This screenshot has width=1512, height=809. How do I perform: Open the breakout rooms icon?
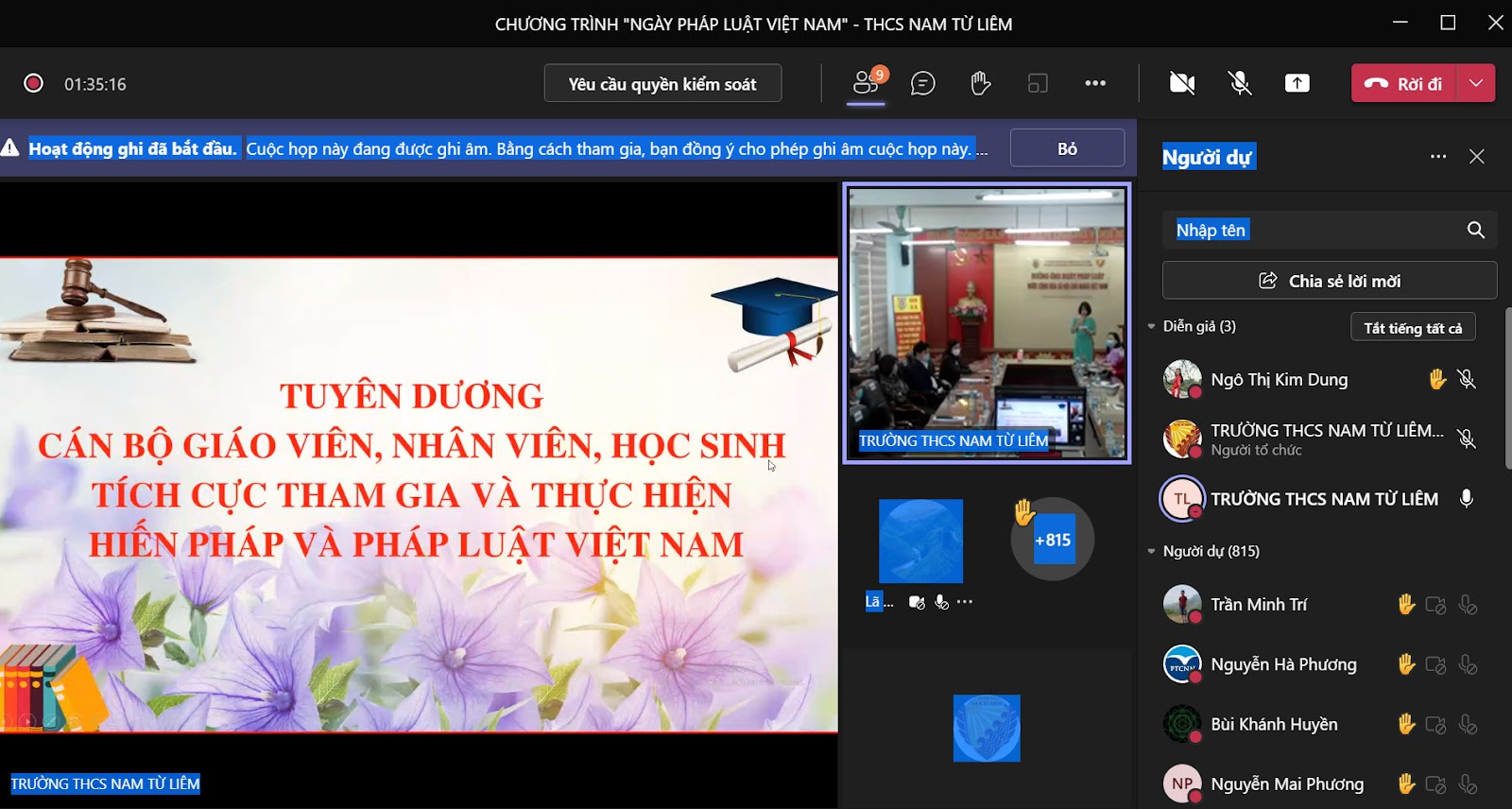[1038, 83]
